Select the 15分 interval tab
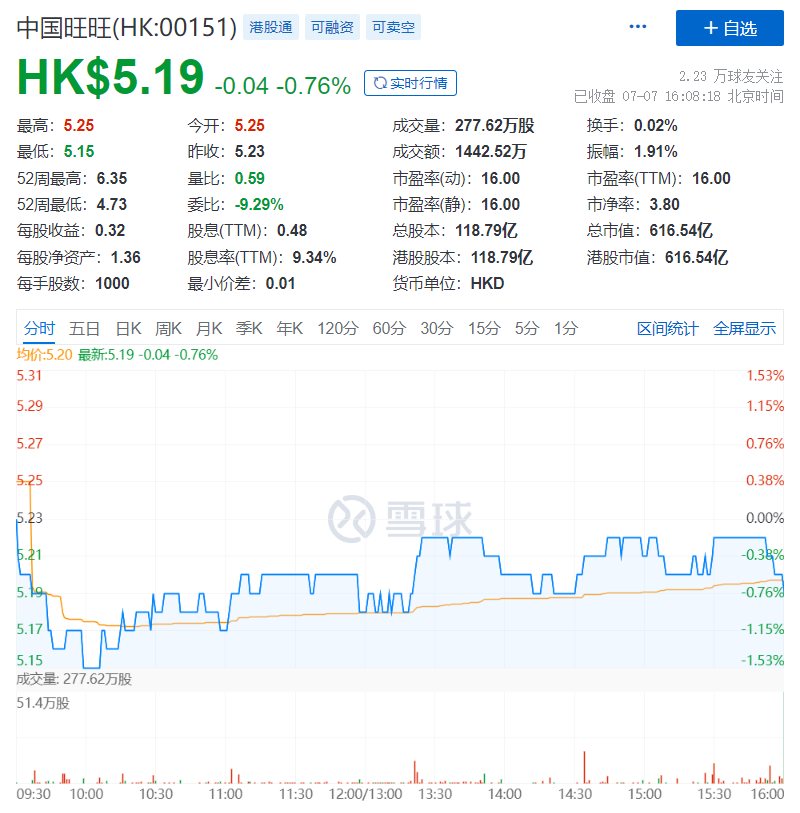Image resolution: width=800 pixels, height=813 pixels. pos(485,328)
